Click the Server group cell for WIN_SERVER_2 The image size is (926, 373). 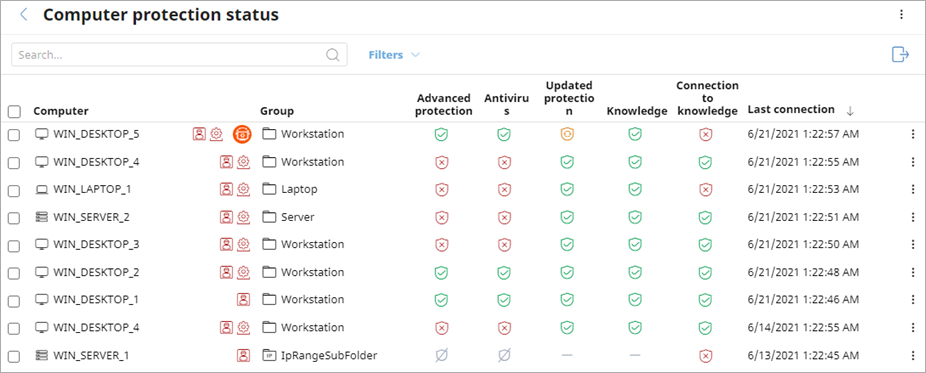(298, 217)
